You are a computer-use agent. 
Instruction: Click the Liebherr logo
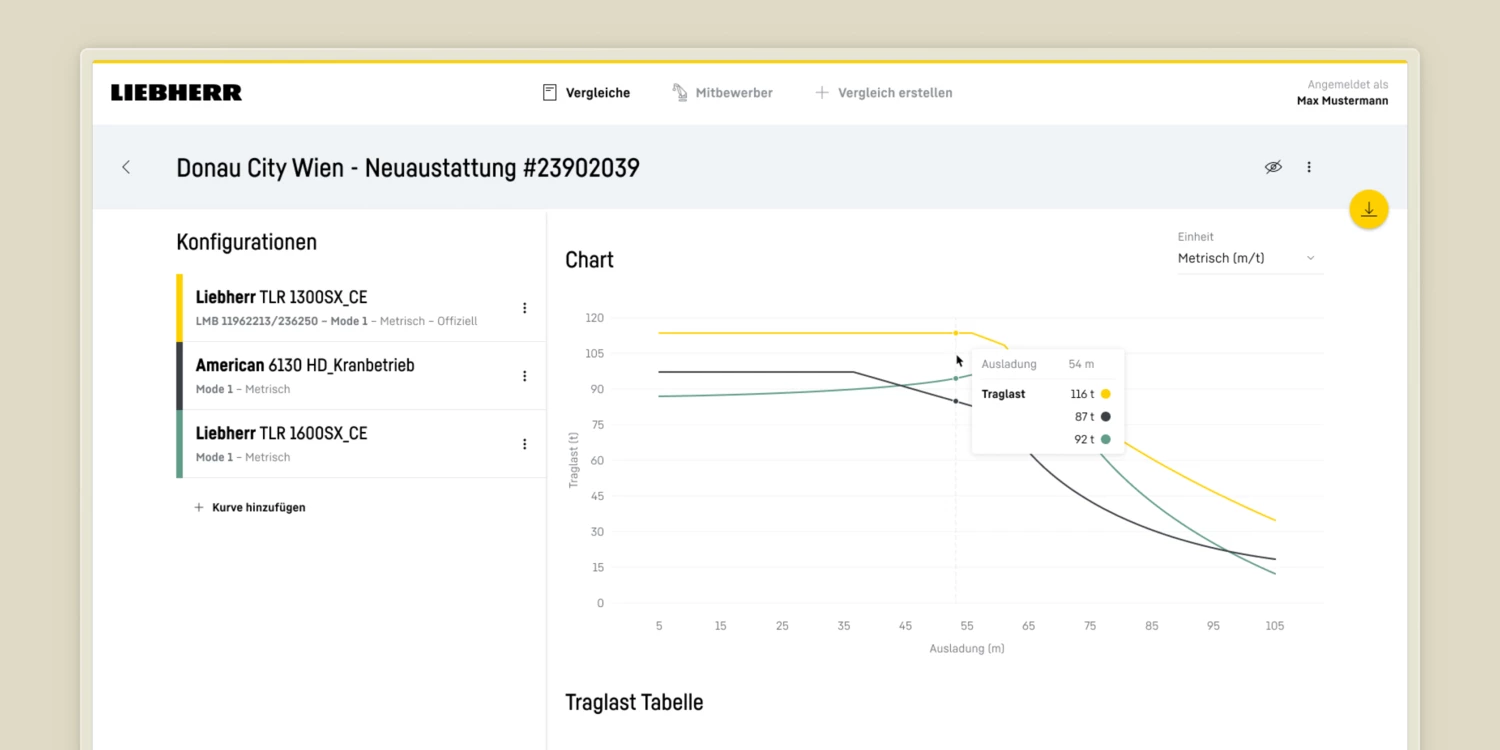(176, 93)
